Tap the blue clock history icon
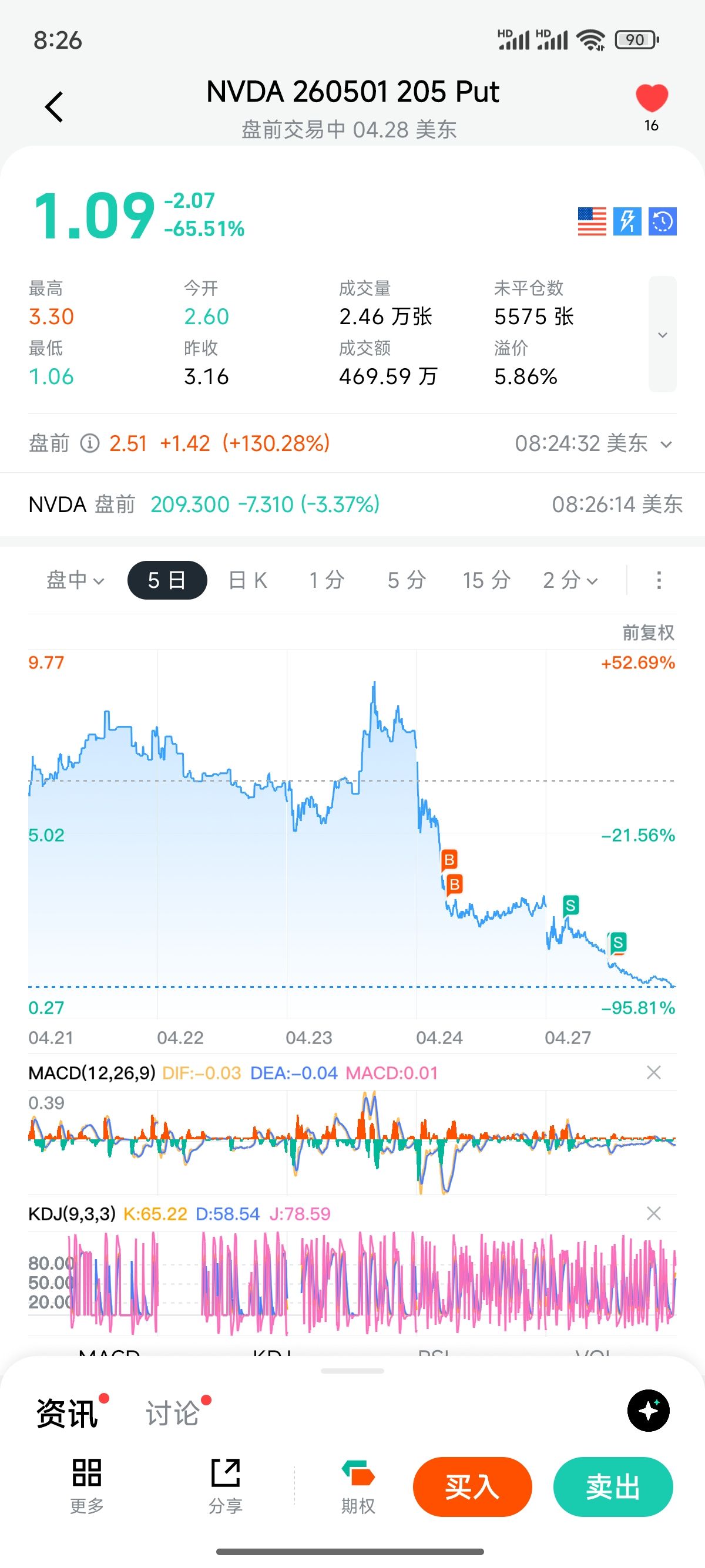The width and height of the screenshot is (705, 1568). (662, 221)
